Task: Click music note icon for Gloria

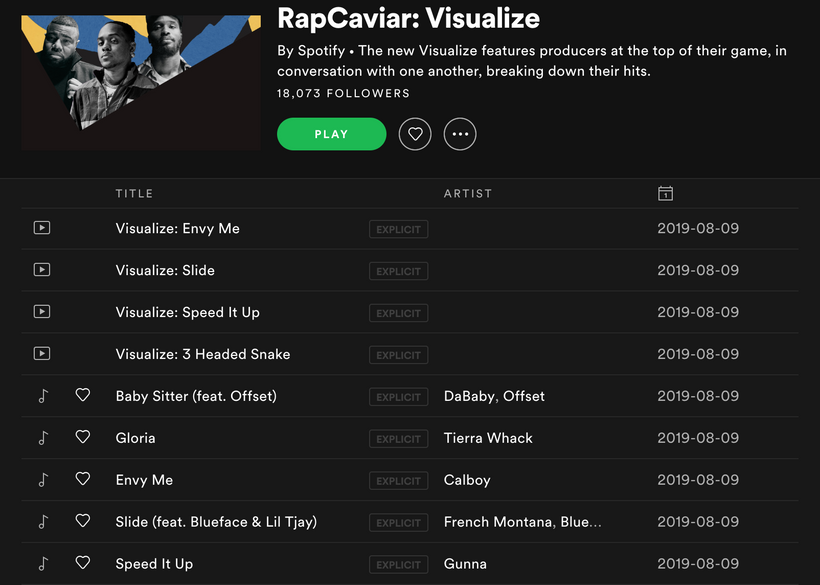Action: 43,438
